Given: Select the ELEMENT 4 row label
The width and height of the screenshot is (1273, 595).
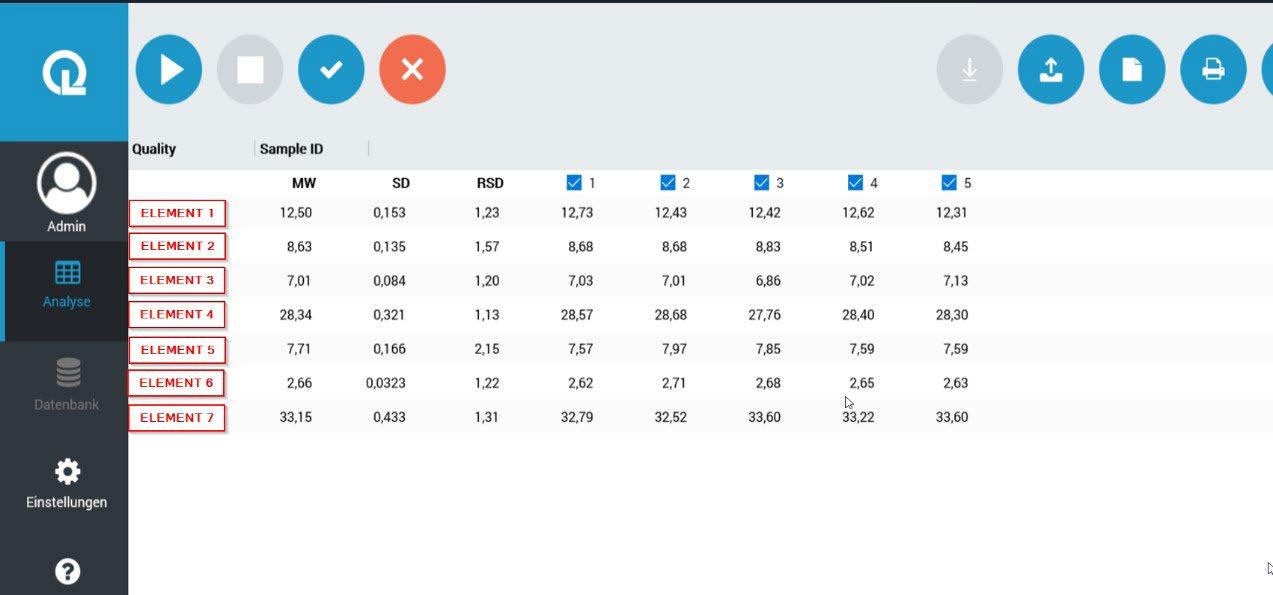Looking at the screenshot, I should [177, 314].
